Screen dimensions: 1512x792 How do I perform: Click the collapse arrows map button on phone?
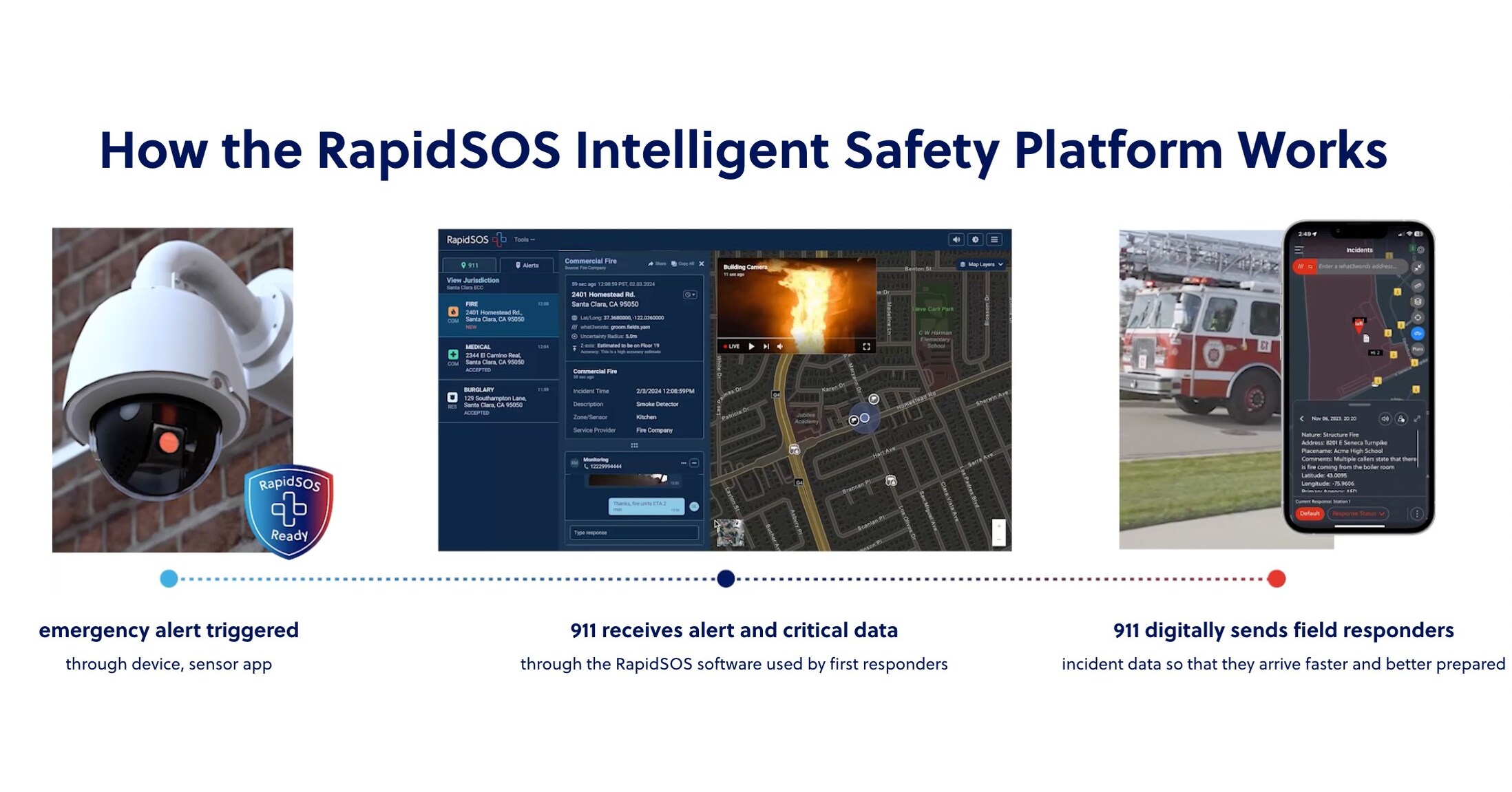pyautogui.click(x=1418, y=268)
